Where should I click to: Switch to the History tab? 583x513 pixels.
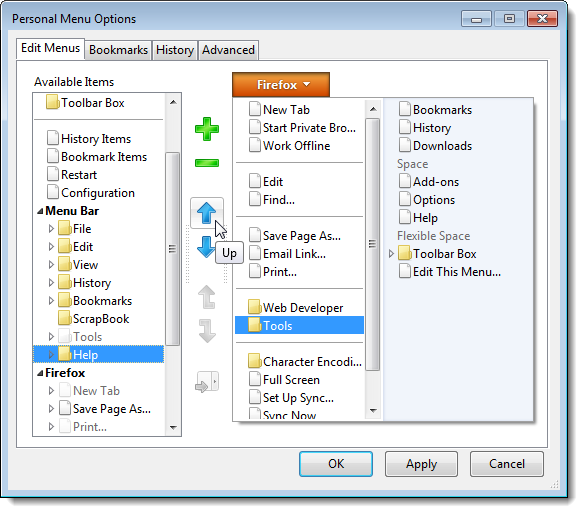point(175,50)
